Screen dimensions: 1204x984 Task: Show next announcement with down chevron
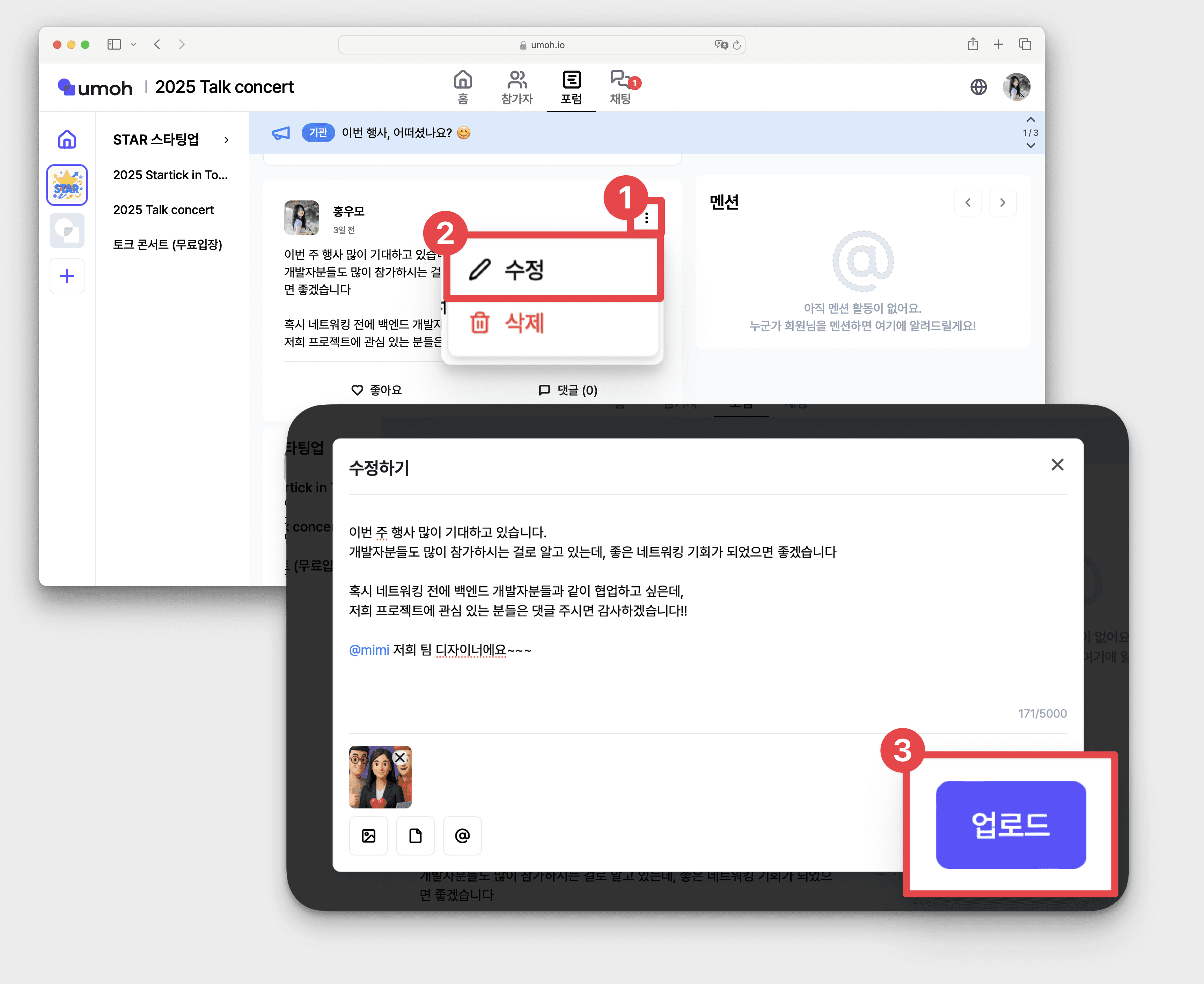coord(1030,146)
